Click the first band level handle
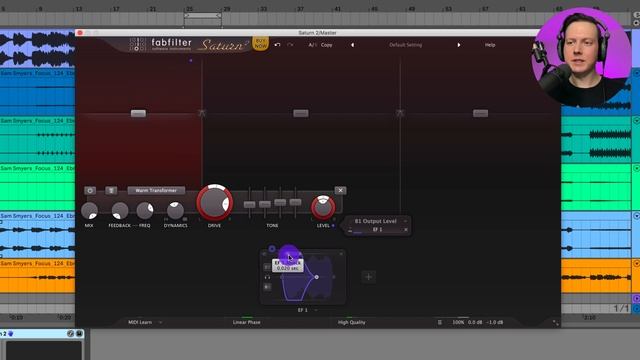Viewport: 640px width, 360px height. (138, 113)
